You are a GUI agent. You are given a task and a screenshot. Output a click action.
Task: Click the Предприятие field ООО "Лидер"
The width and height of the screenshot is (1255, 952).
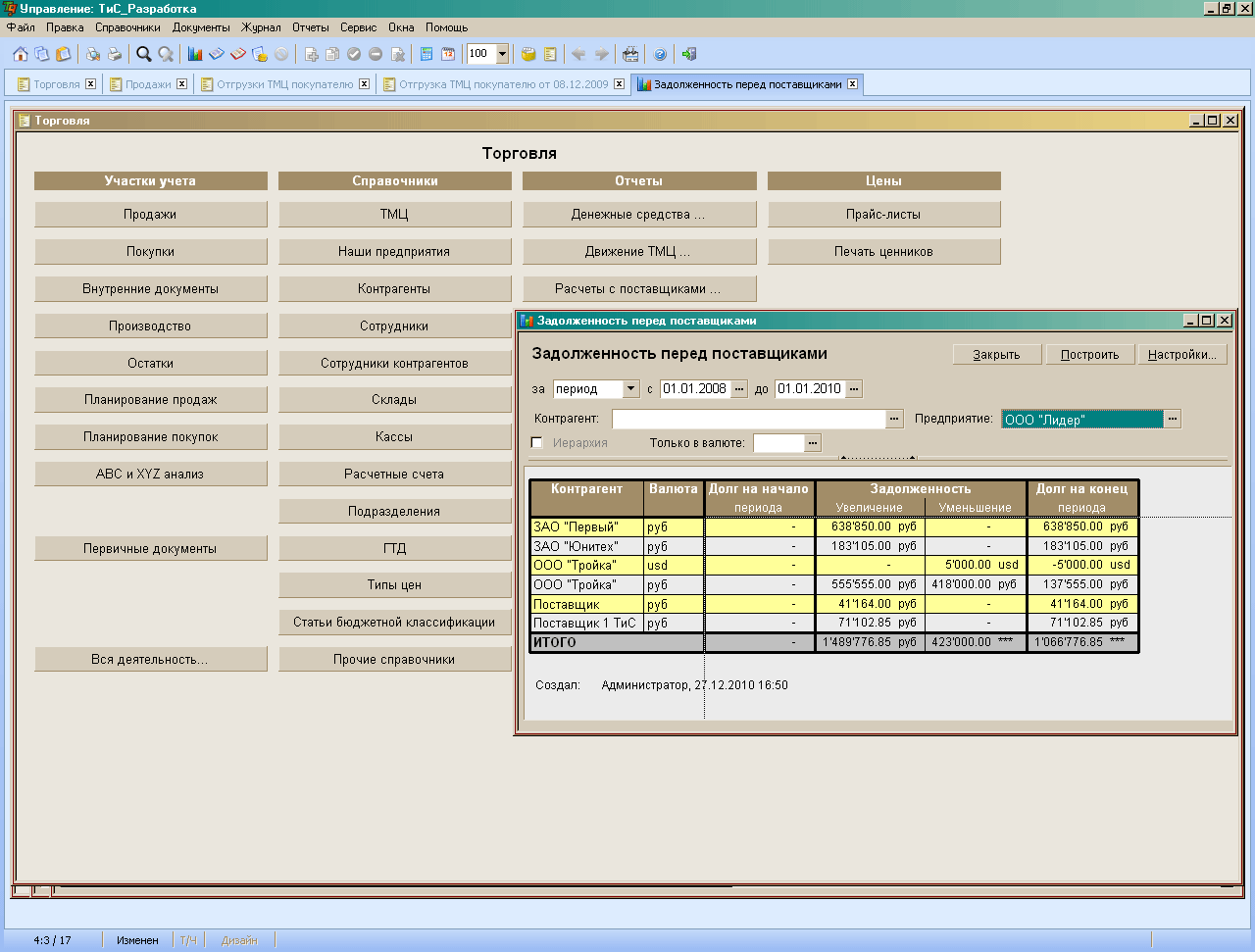[x=1082, y=419]
